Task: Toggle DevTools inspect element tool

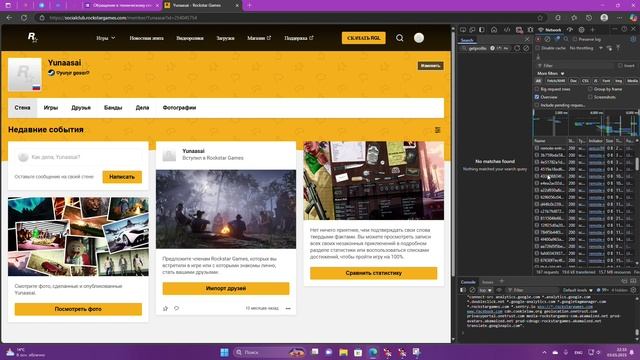Action: pyautogui.click(x=463, y=30)
